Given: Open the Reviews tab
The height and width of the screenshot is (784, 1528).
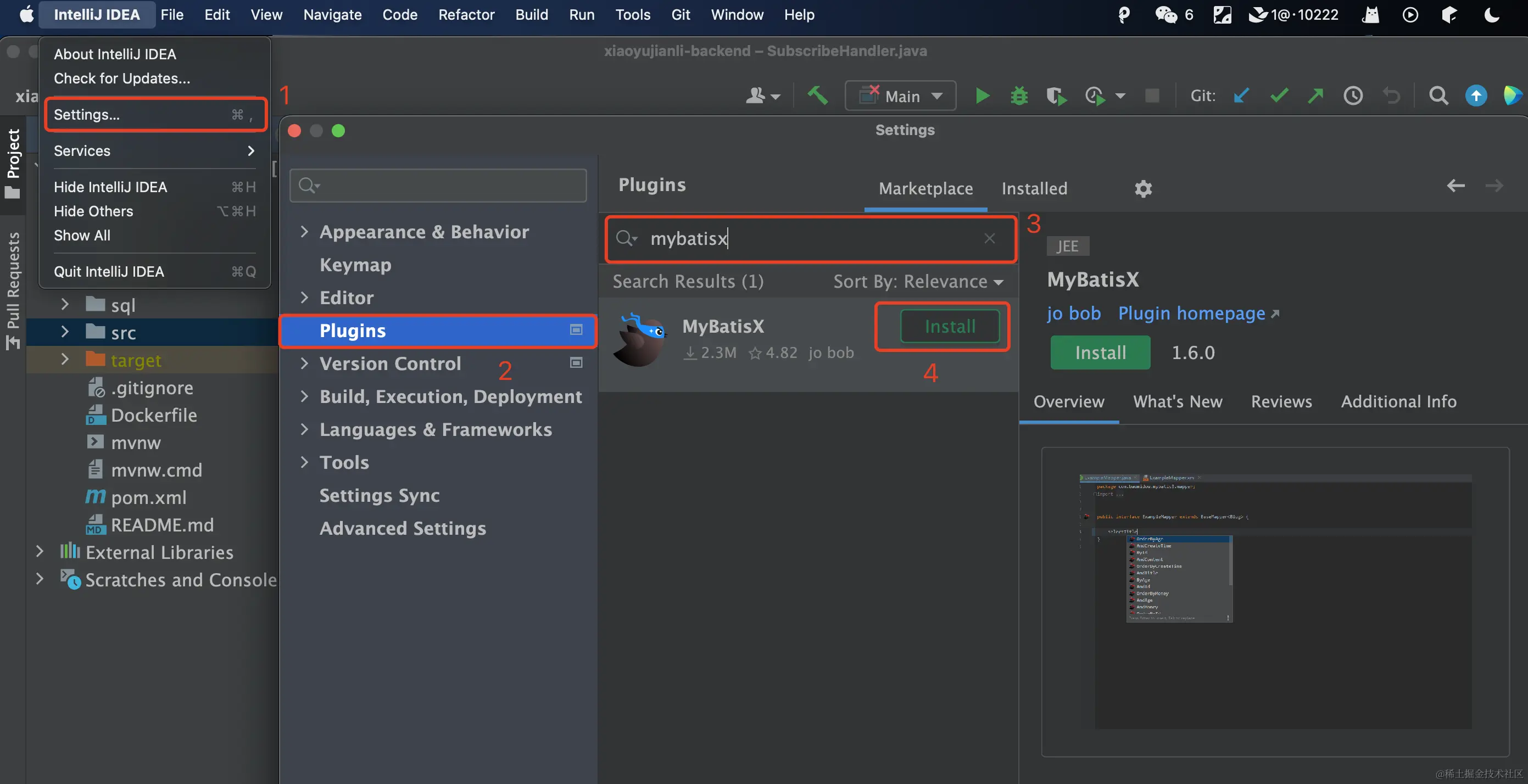Looking at the screenshot, I should (x=1281, y=401).
